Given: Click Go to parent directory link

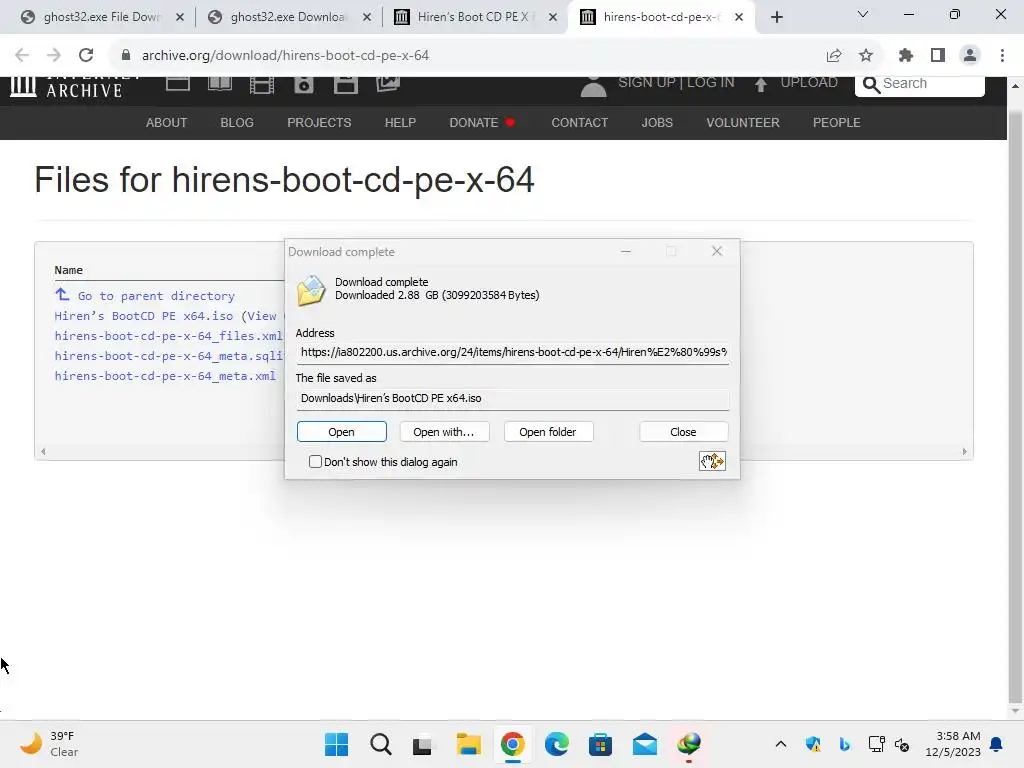Looking at the screenshot, I should 156,296.
